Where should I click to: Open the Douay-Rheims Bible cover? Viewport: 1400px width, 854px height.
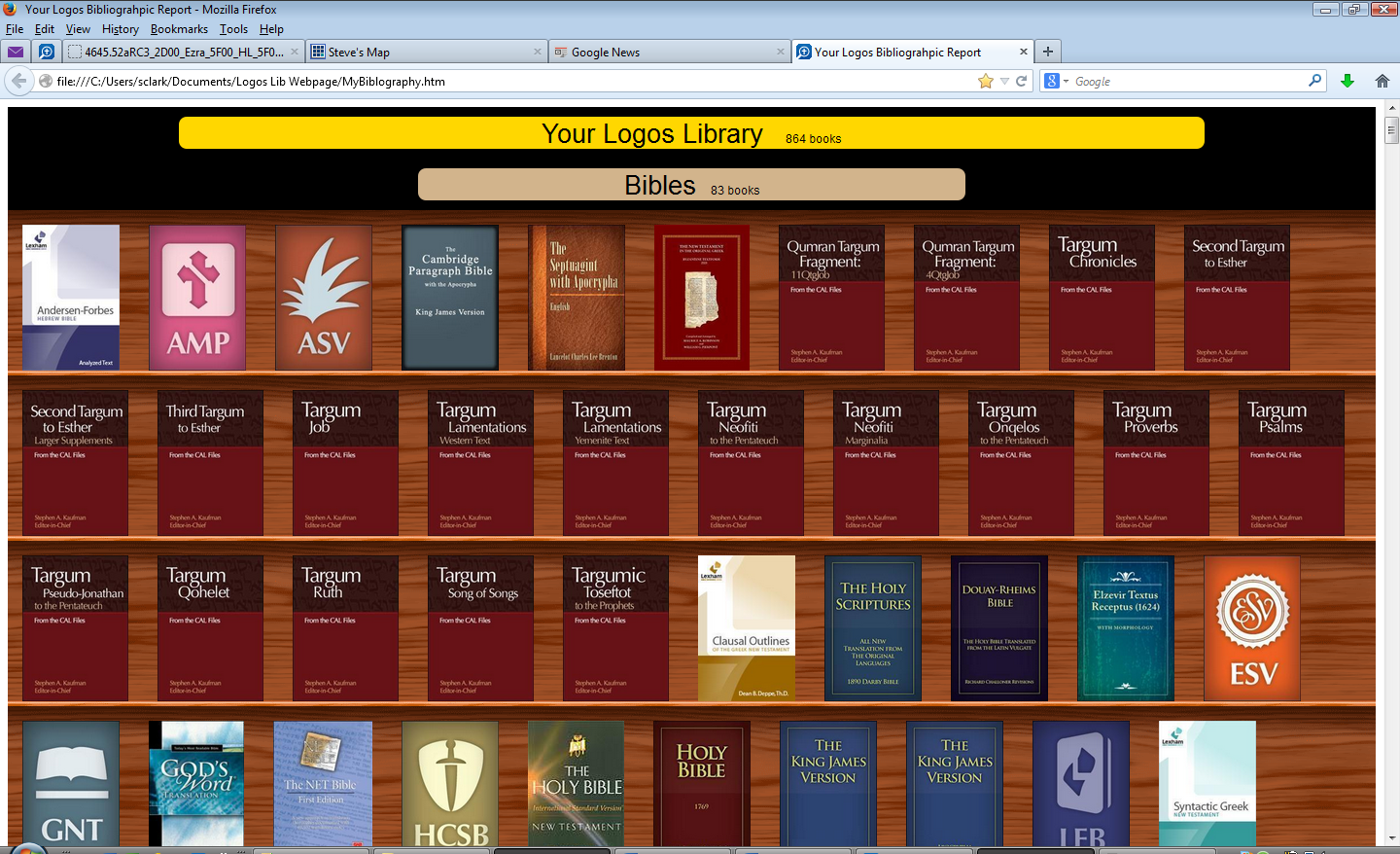point(999,628)
